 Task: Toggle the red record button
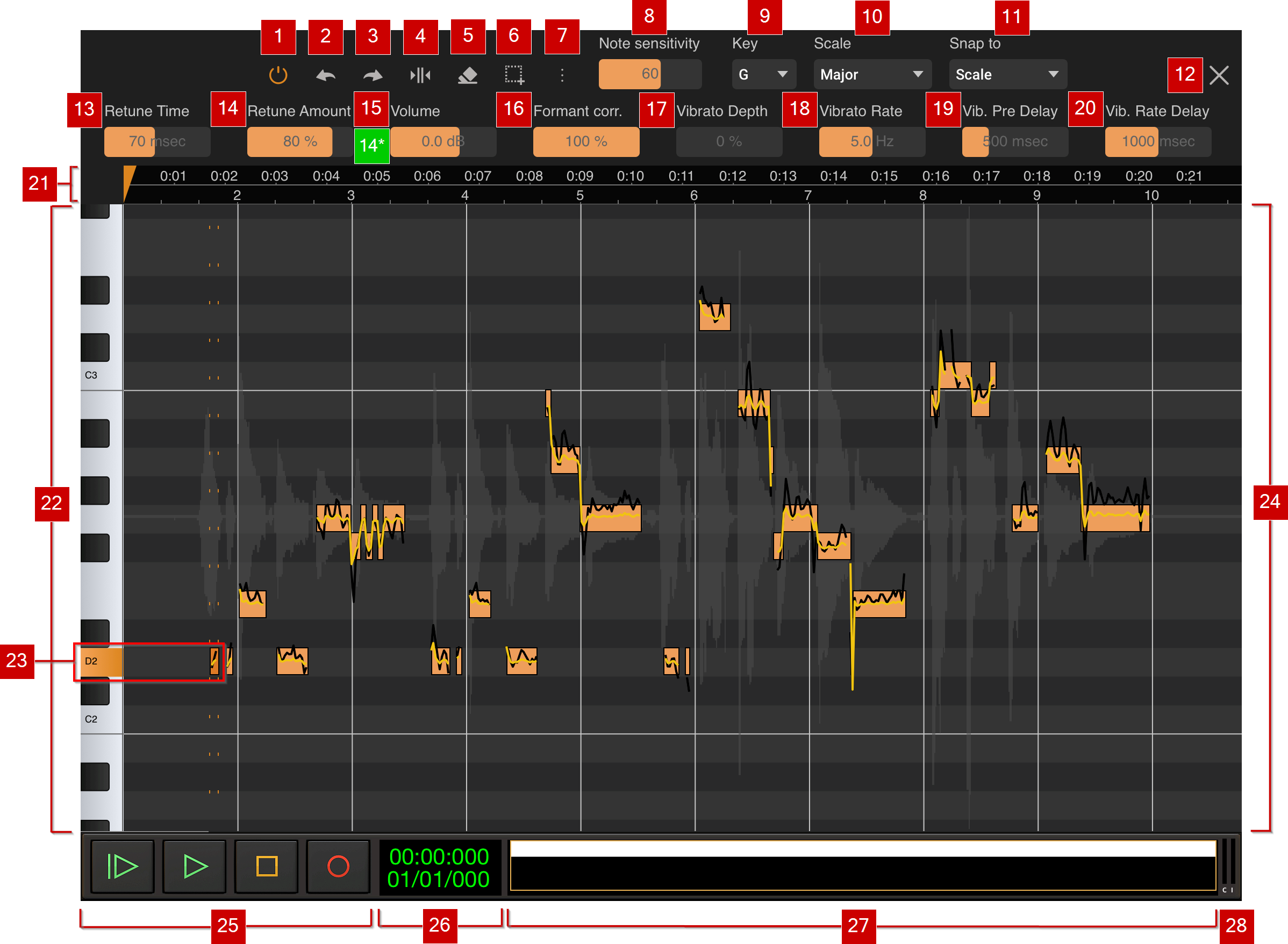(x=338, y=866)
